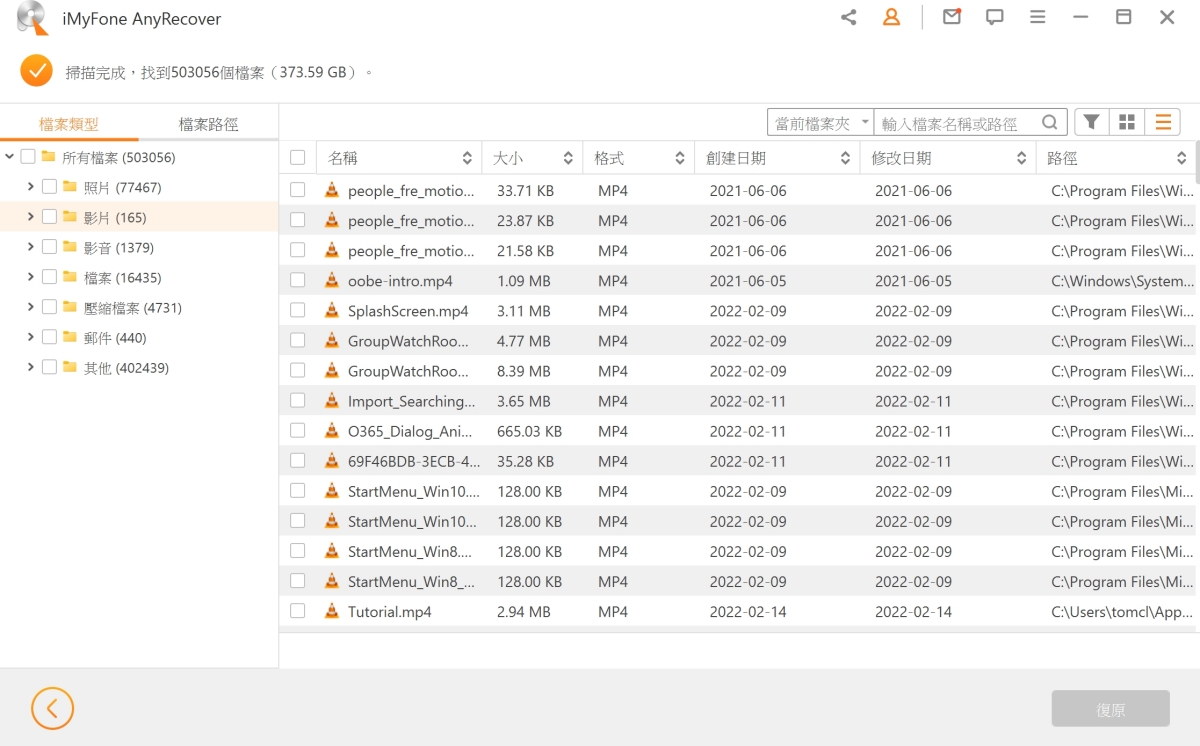Open the mail notification icon
1200x746 pixels.
952,17
